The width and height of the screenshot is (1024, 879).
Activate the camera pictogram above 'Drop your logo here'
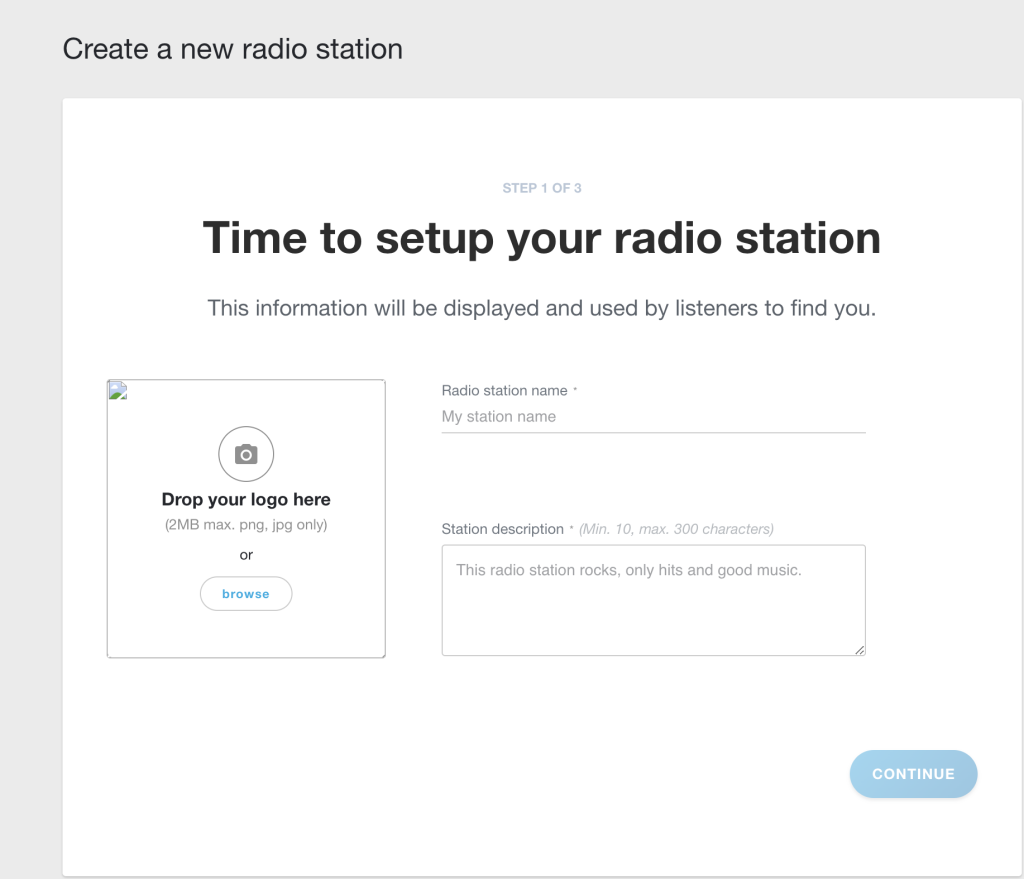click(246, 453)
